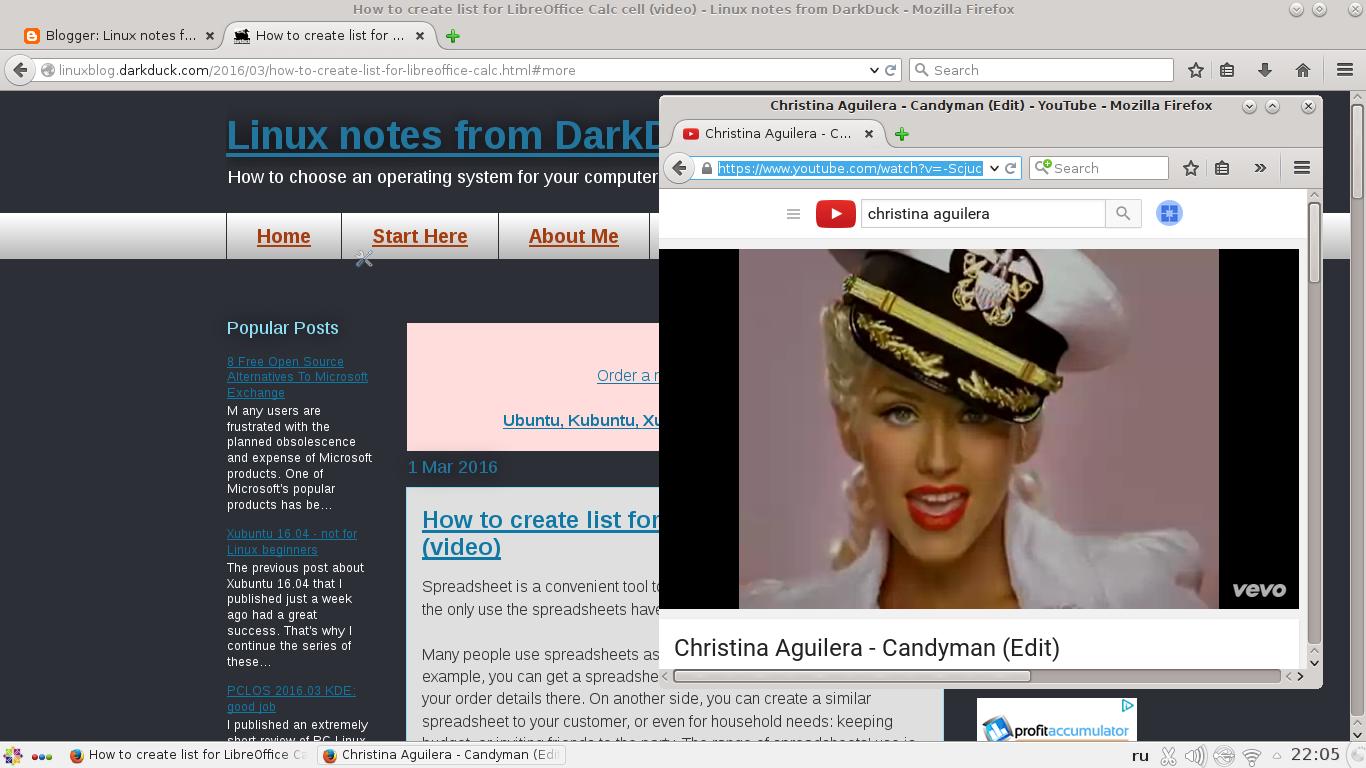The height and width of the screenshot is (768, 1366).
Task: Select 'How to create list for...' tab
Action: click(330, 35)
